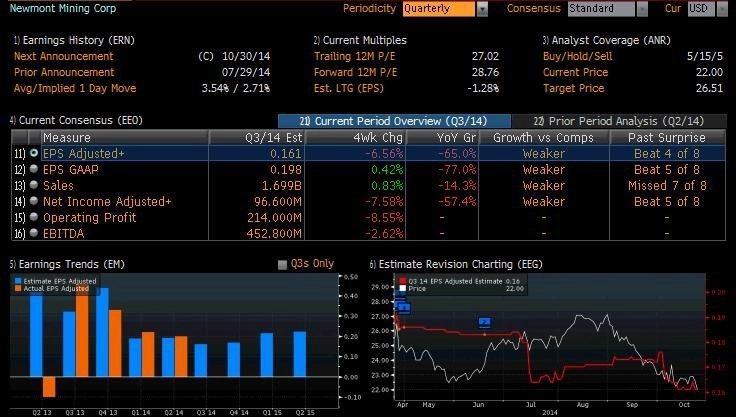The image size is (736, 417).
Task: Open Current Multiples section
Action: pos(360,40)
